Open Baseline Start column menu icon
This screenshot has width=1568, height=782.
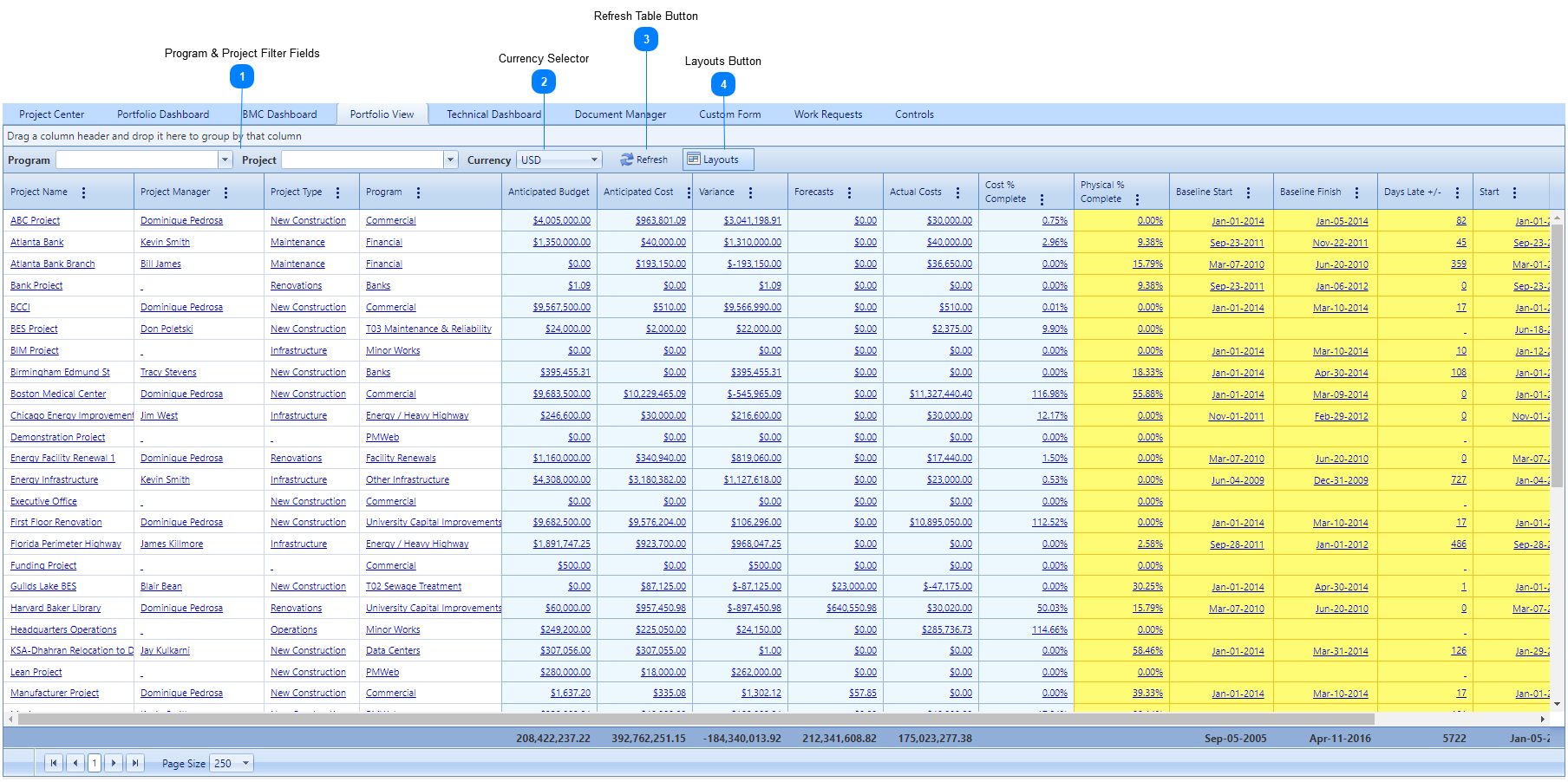[1248, 192]
